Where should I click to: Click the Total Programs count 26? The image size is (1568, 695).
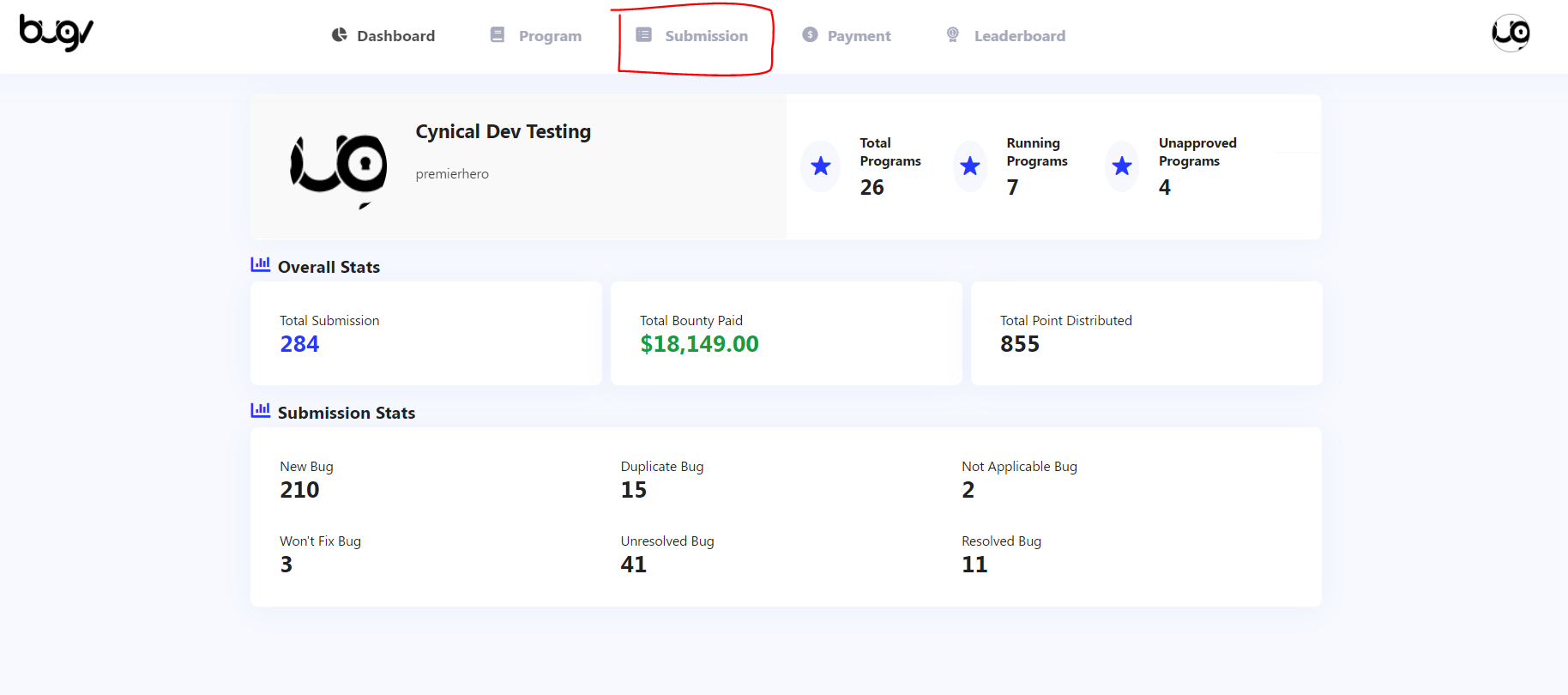pyautogui.click(x=872, y=187)
